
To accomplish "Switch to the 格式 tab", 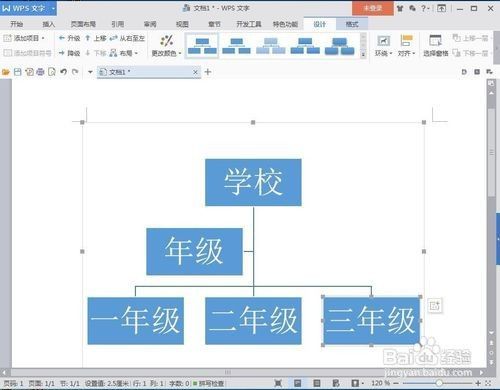I will pos(352,24).
